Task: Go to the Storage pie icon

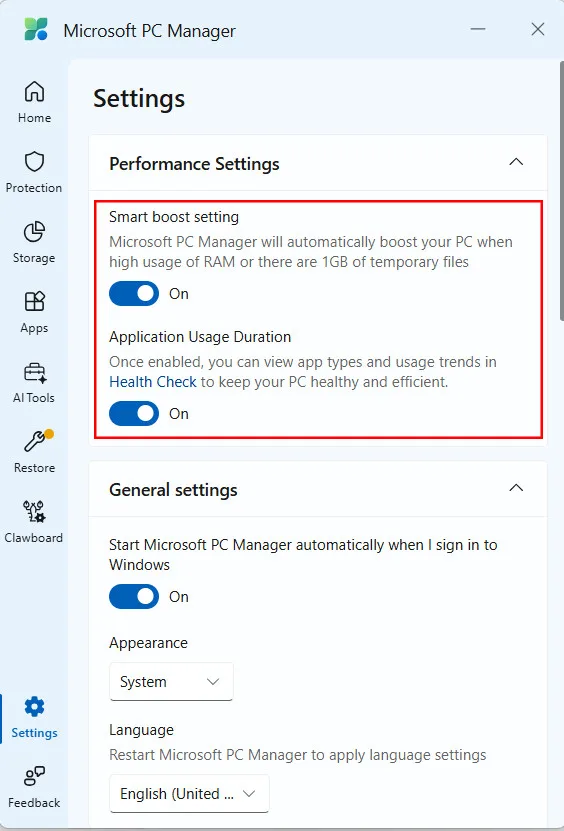Action: tap(34, 232)
